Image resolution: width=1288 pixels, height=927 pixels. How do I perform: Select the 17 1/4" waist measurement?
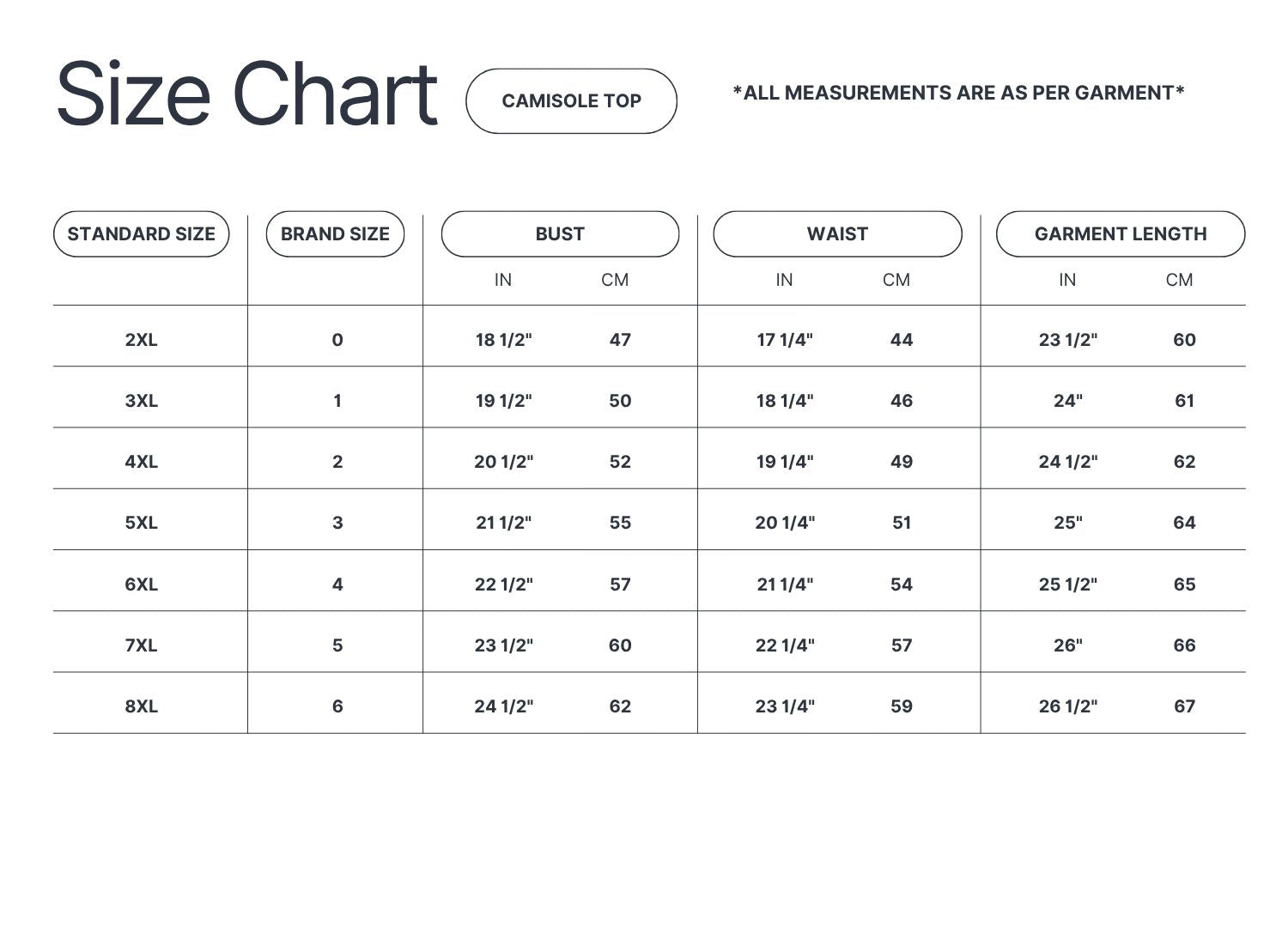coord(785,340)
